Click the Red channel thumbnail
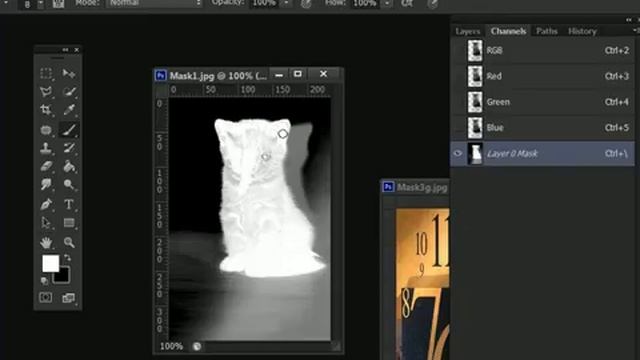 (475, 76)
